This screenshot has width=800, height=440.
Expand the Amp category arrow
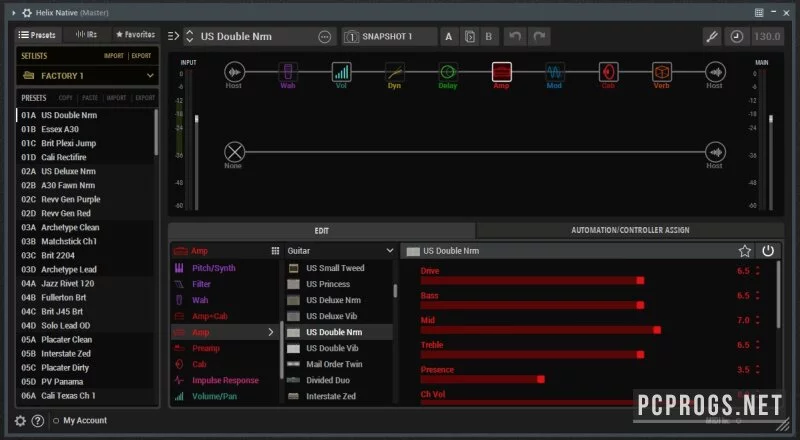tap(270, 332)
